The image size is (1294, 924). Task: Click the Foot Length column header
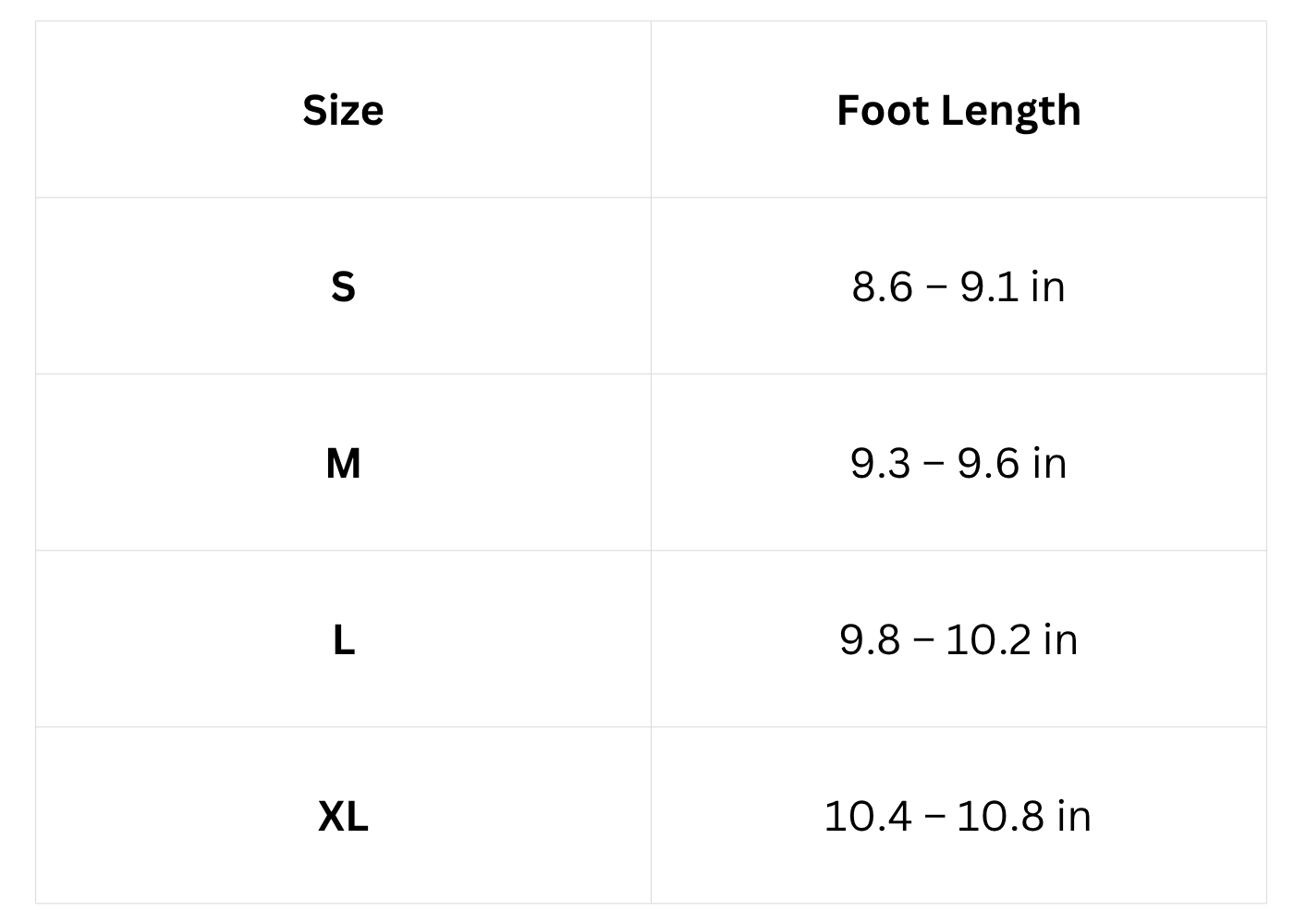tap(958, 110)
